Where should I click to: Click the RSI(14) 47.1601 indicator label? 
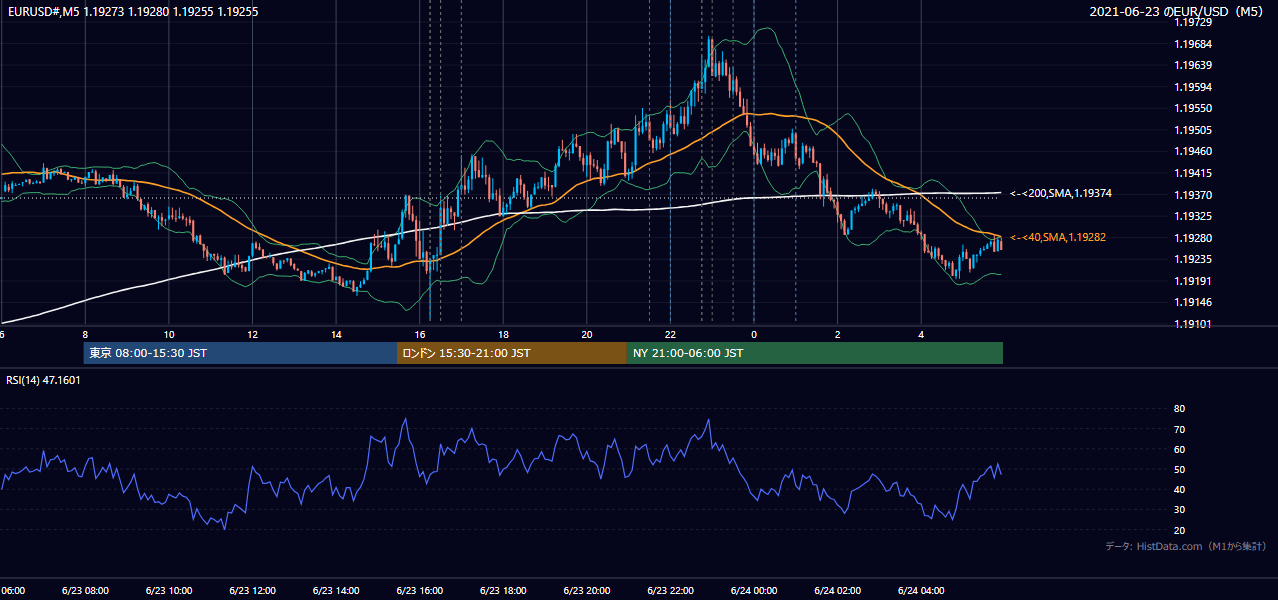[44, 380]
